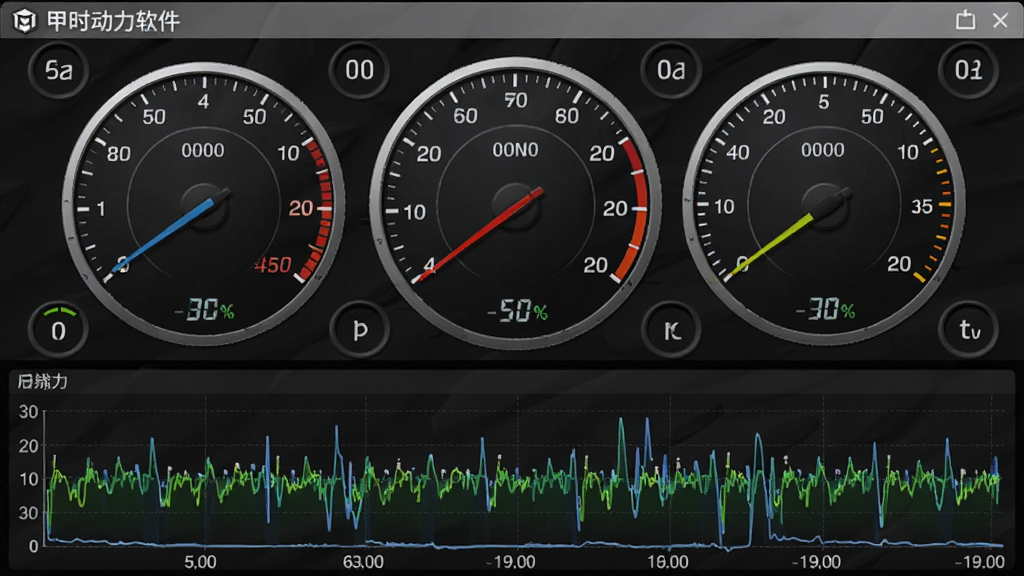
Task: Click the "5,00" chart axis label
Action: (200, 562)
